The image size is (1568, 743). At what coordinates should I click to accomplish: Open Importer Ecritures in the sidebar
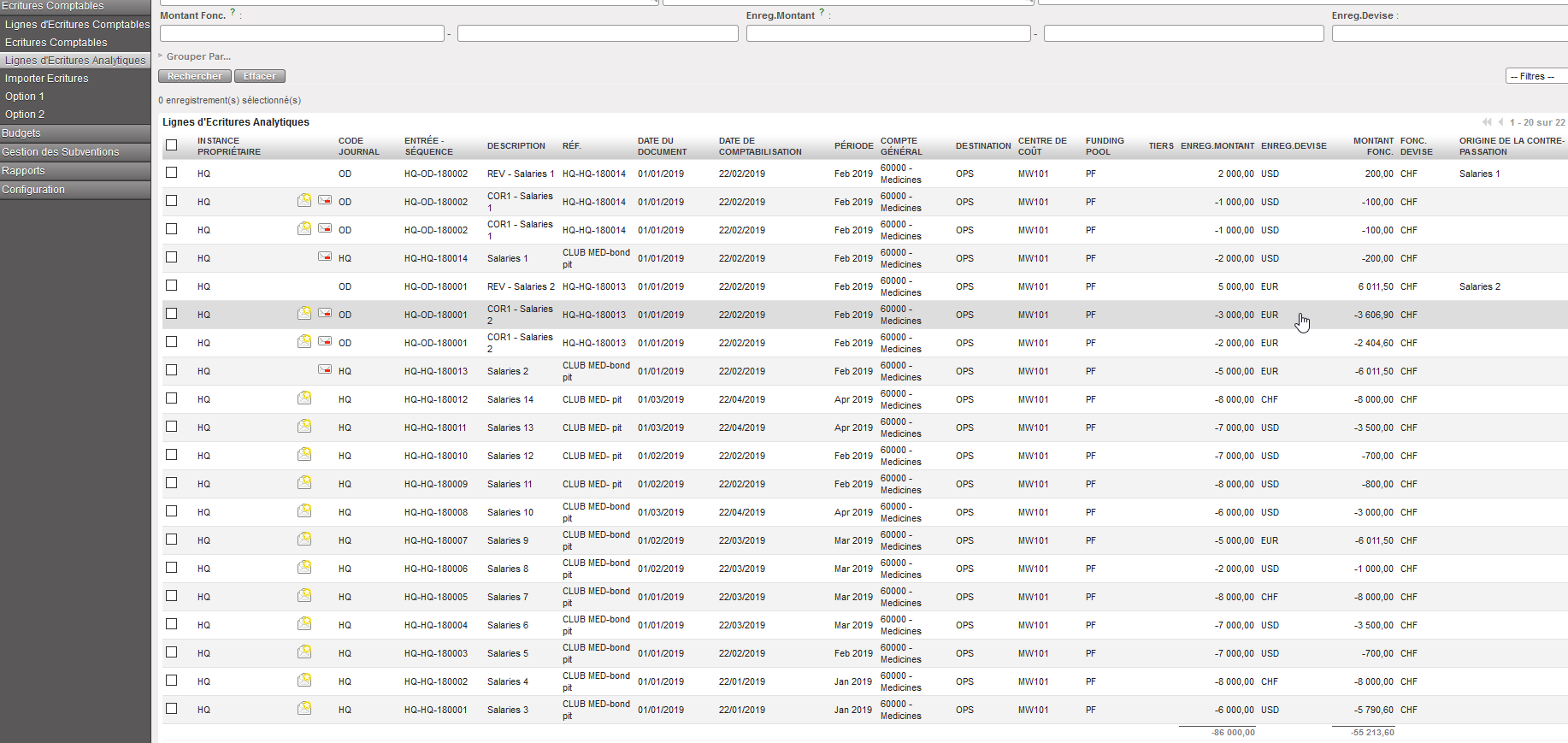click(47, 79)
